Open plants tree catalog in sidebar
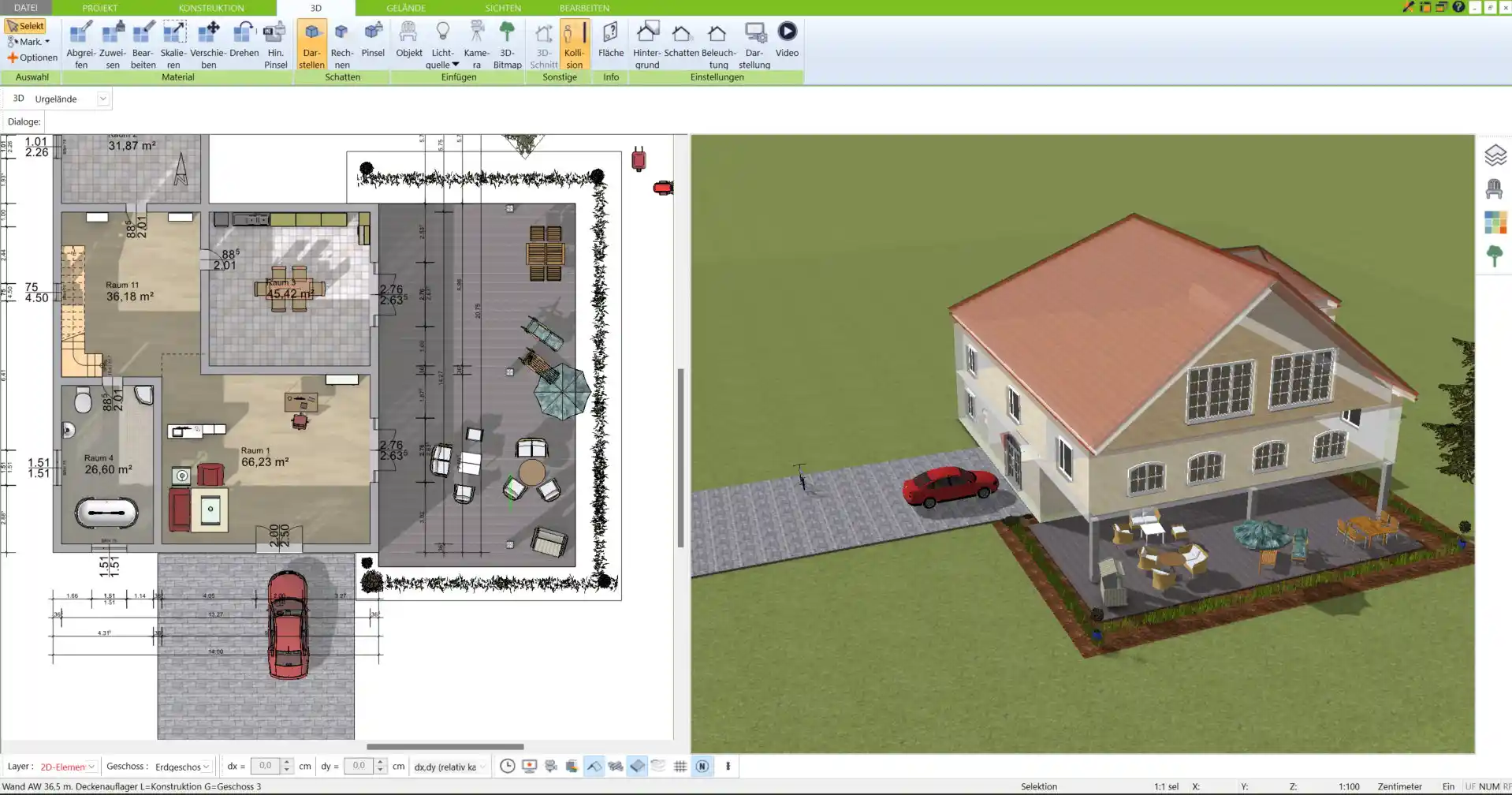This screenshot has width=1512, height=795. point(1495,256)
